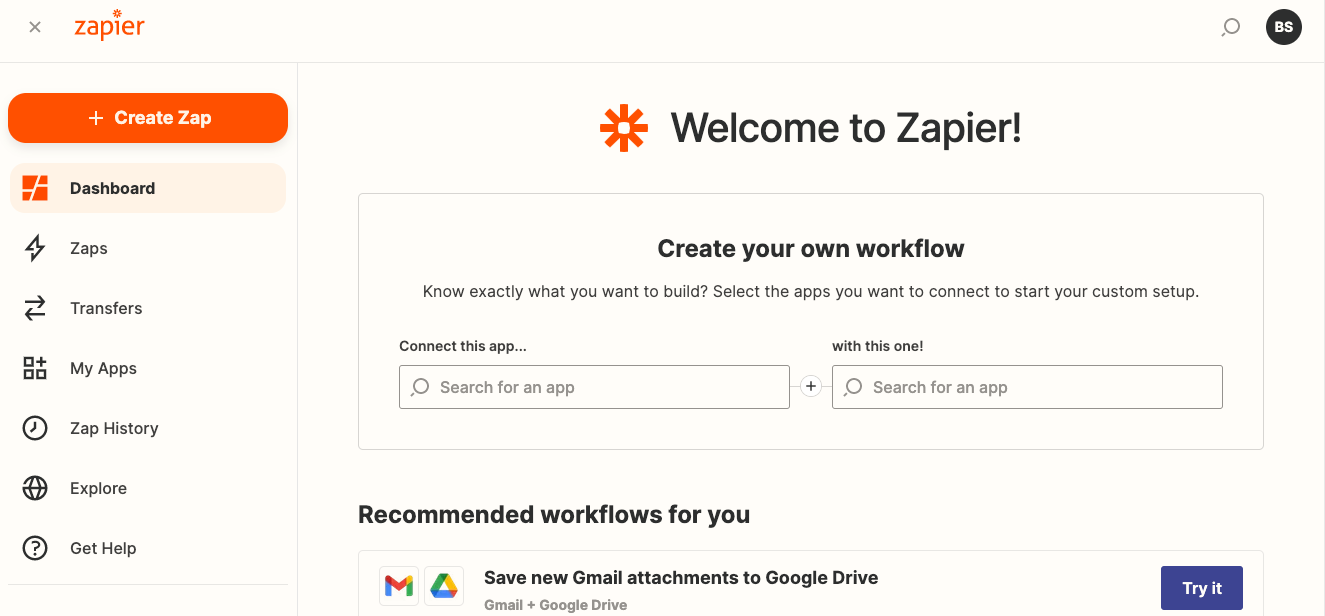The height and width of the screenshot is (616, 1325).
Task: Open Zap History from sidebar
Action: (114, 428)
